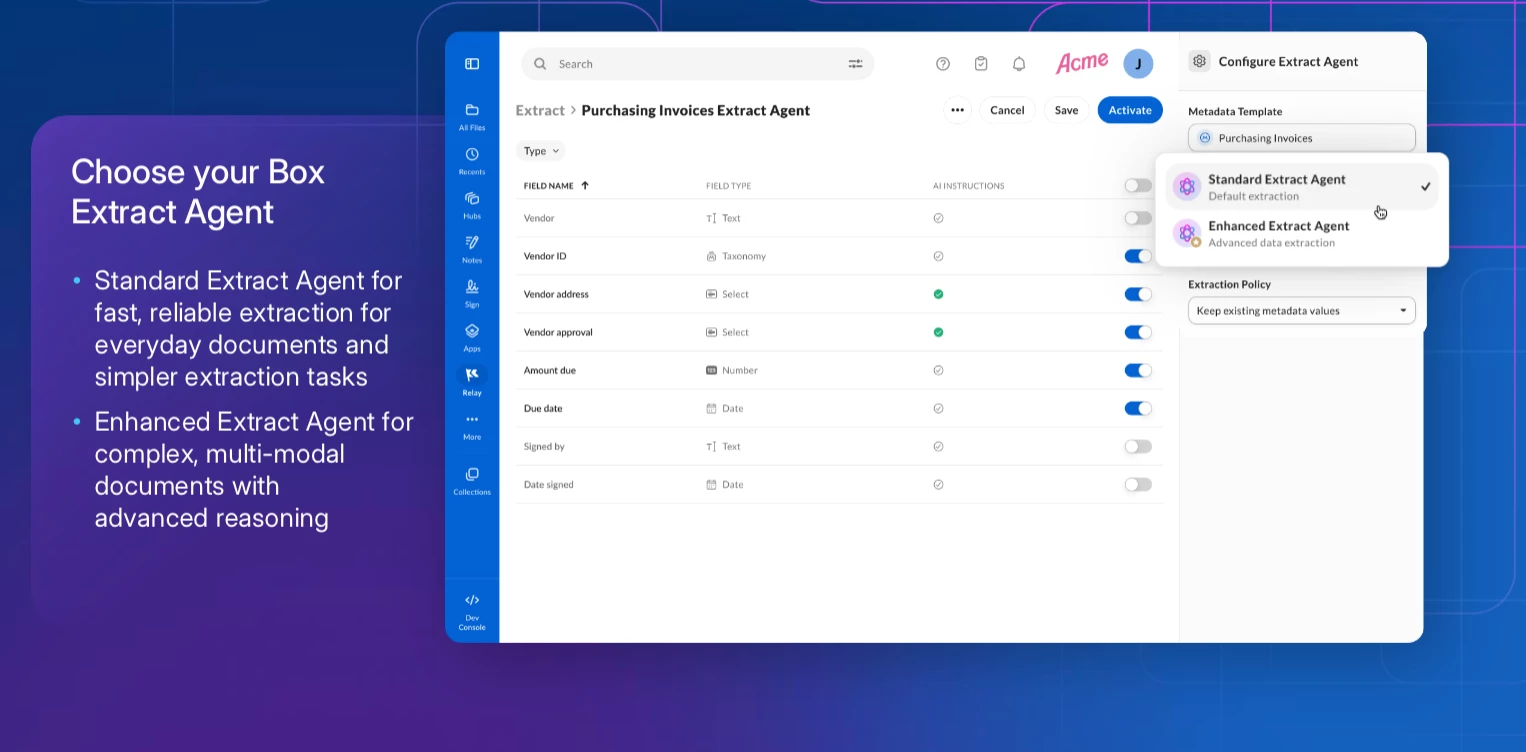Click the Acme logo

point(1082,63)
